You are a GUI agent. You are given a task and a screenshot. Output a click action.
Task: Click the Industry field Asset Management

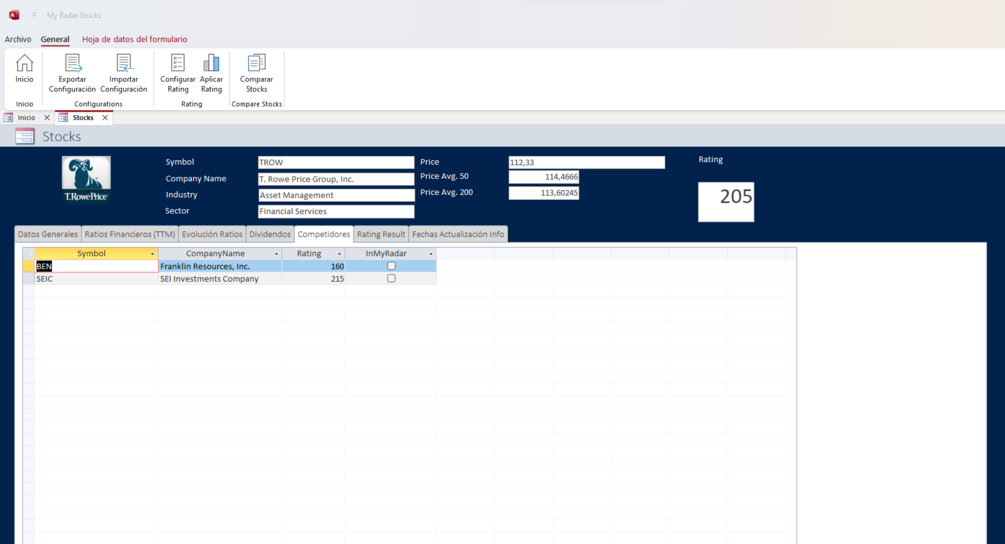click(336, 195)
